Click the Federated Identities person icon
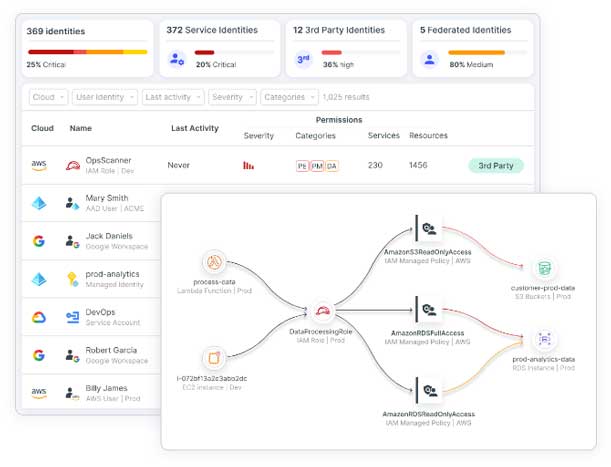The width and height of the screenshot is (611, 467). (x=429, y=59)
